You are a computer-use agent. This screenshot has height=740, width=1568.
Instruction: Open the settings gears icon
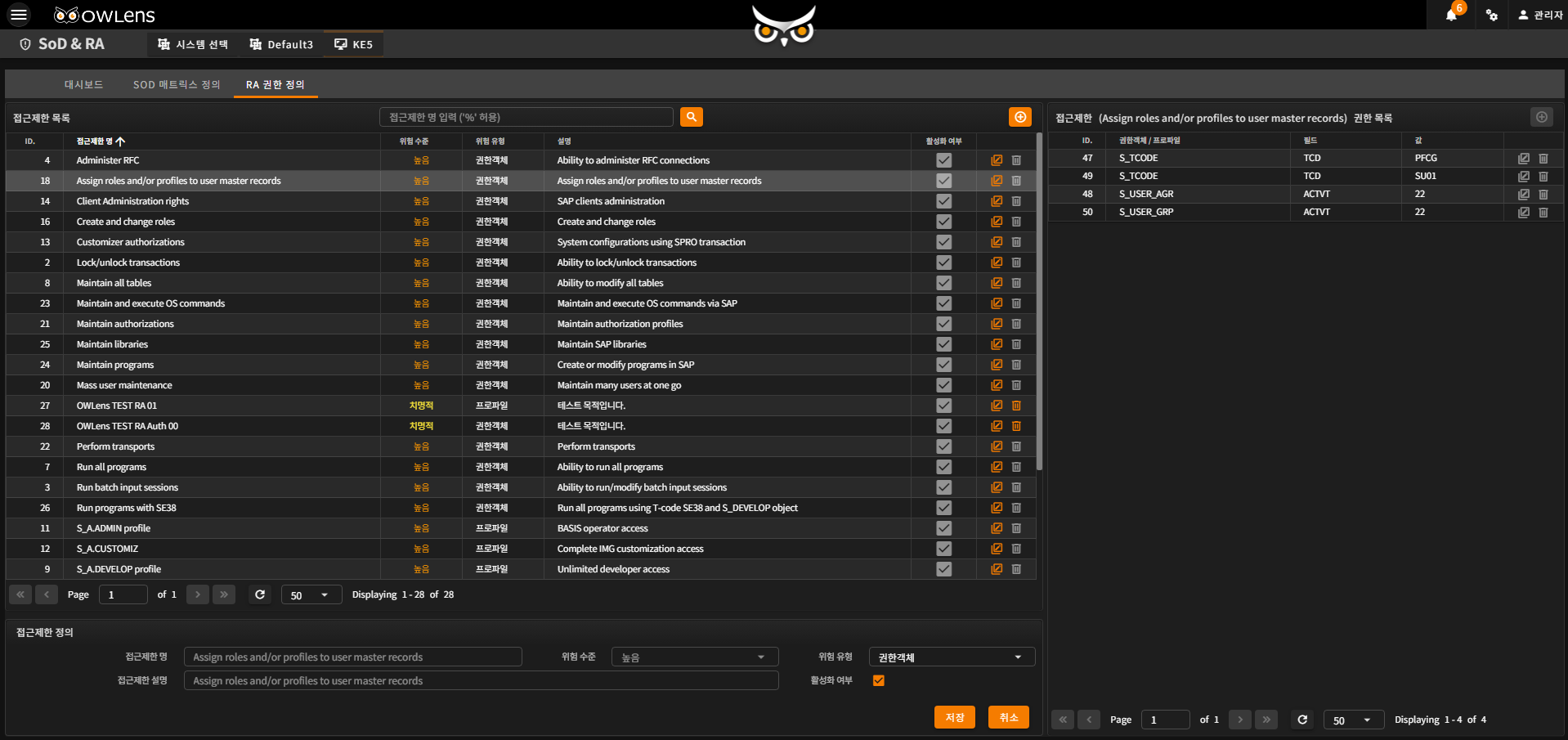coord(1492,15)
